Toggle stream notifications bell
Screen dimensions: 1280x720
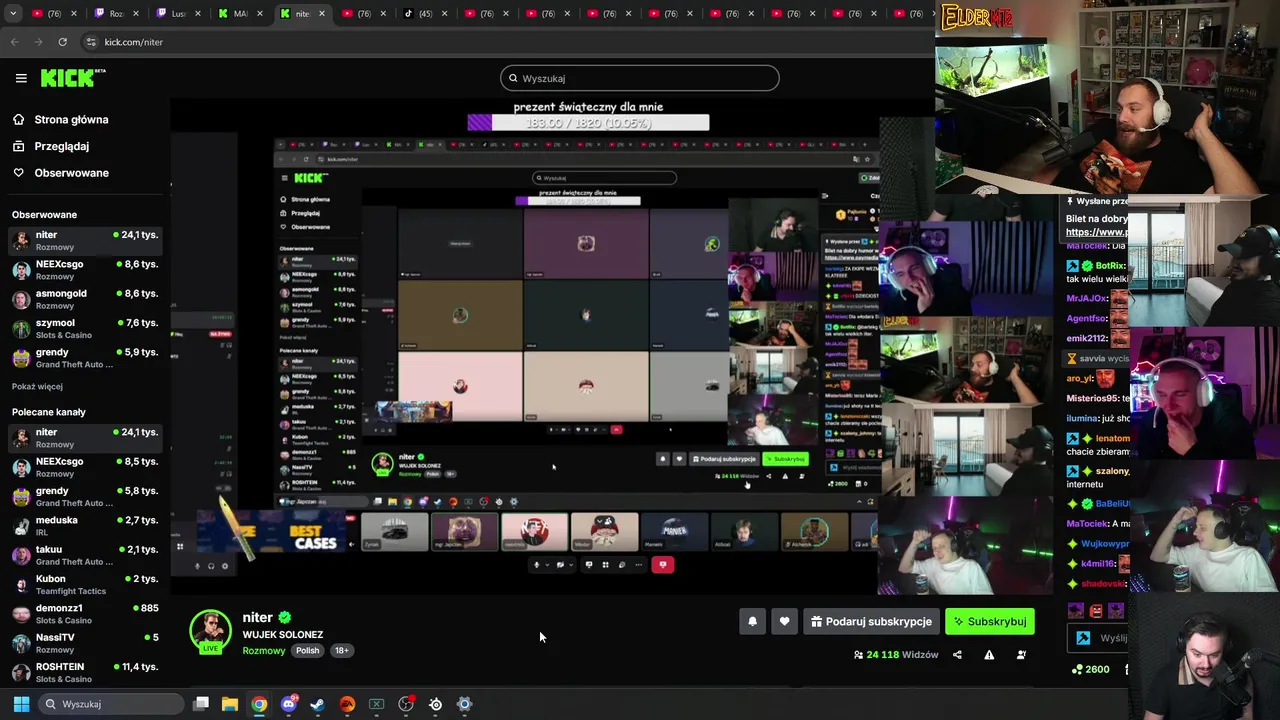click(753, 622)
